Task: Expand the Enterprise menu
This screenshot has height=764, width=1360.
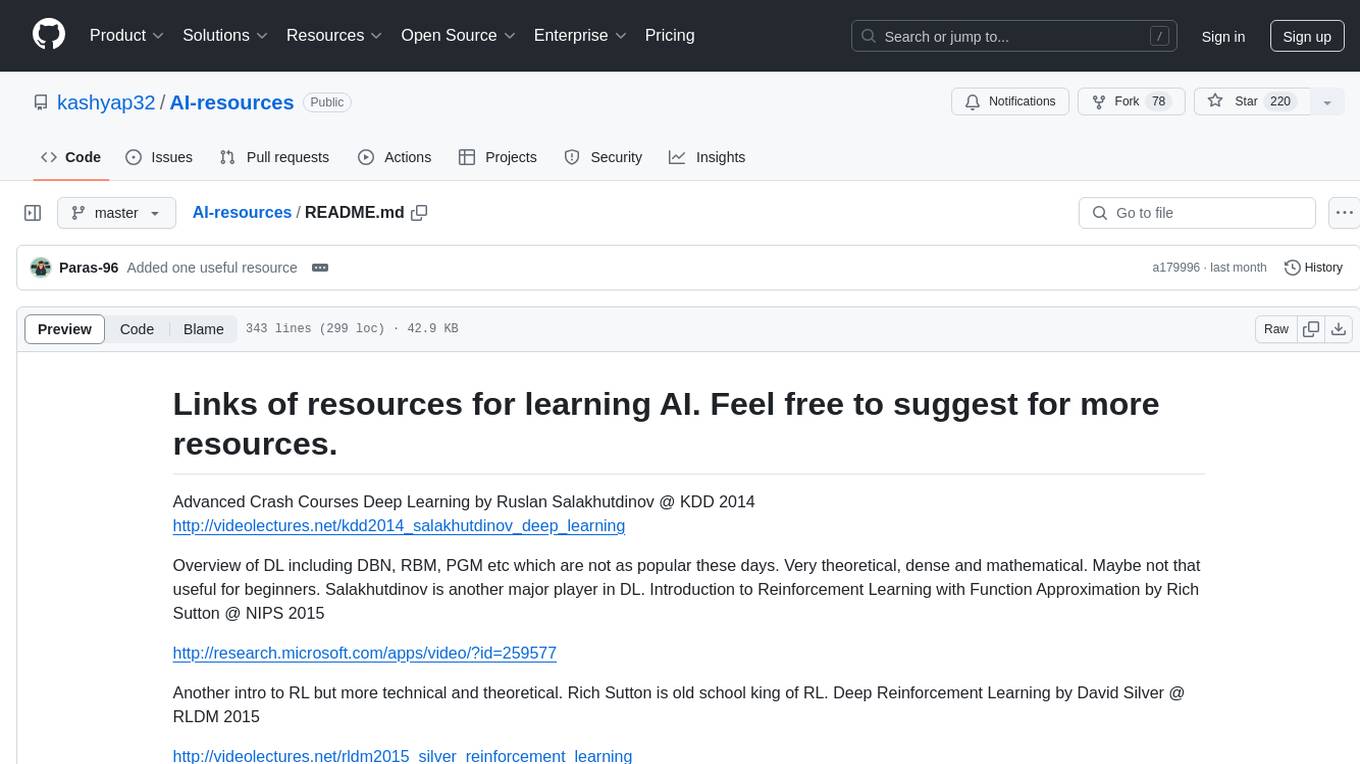Action: point(580,35)
